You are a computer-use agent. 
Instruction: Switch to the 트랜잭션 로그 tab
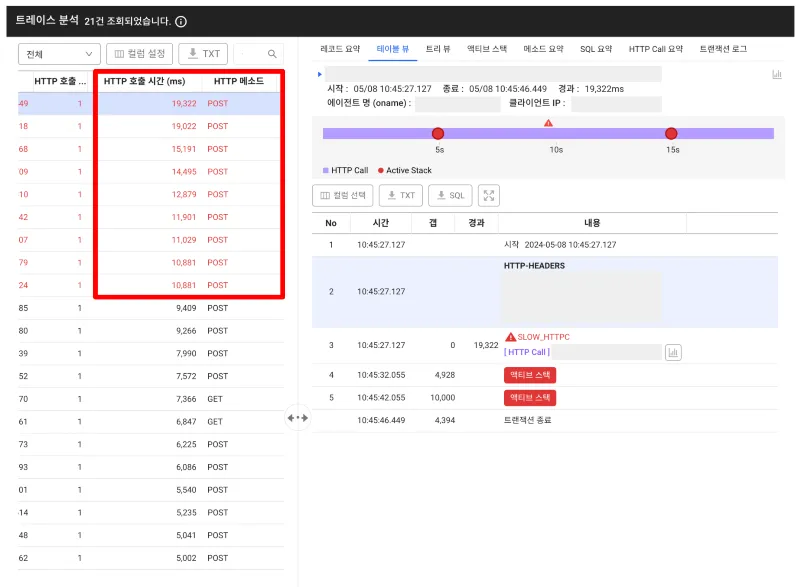723,49
